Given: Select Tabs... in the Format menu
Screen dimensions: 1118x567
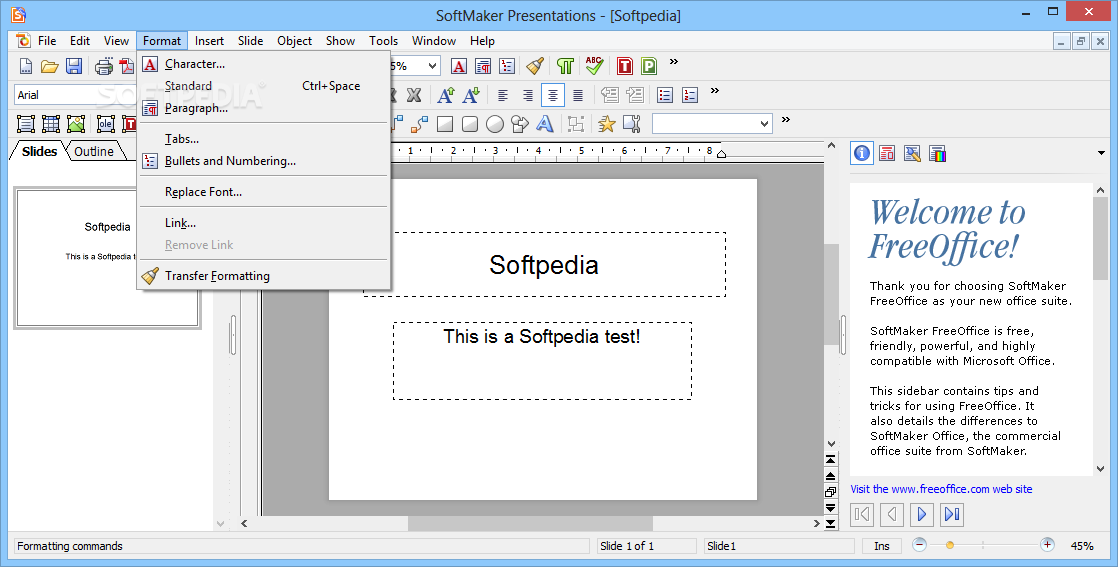Looking at the screenshot, I should (264, 139).
